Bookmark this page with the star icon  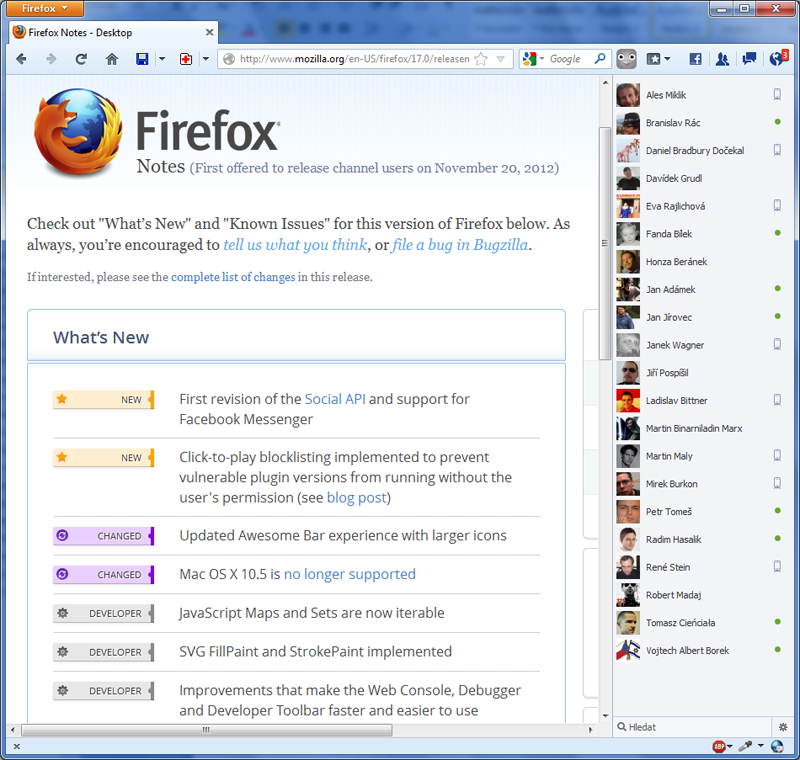pos(481,59)
